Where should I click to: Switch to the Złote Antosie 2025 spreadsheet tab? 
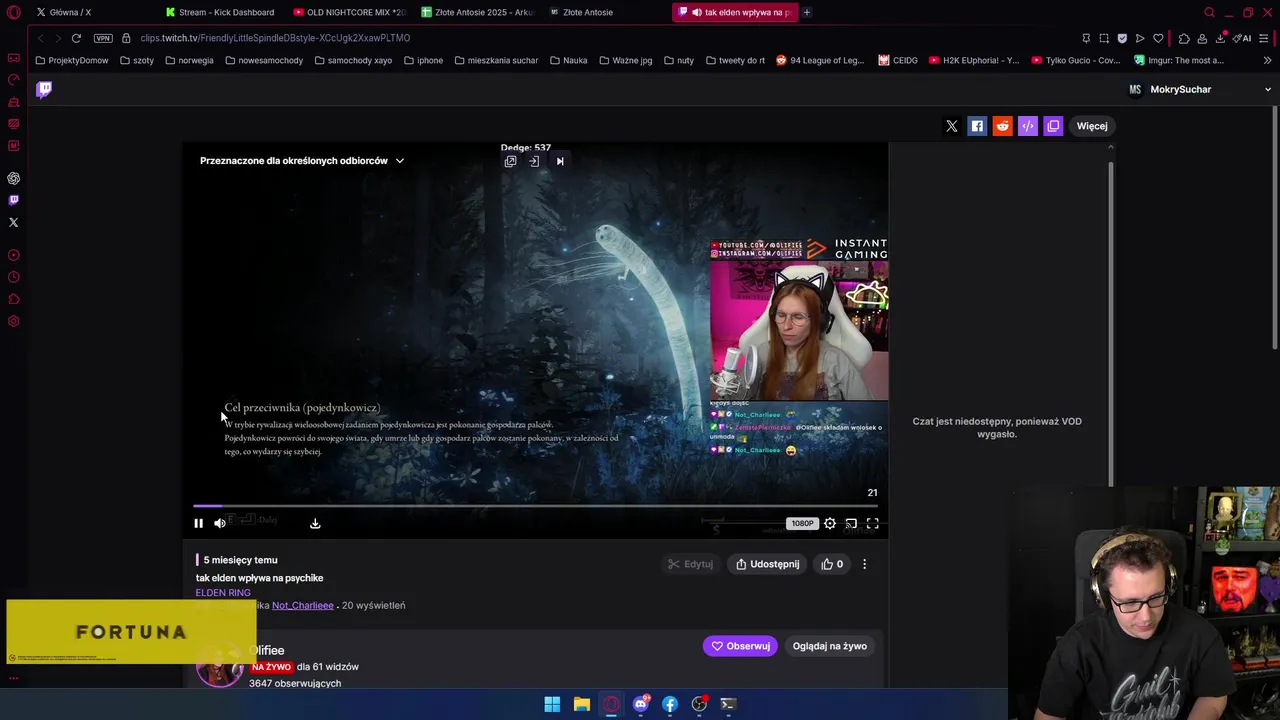[x=478, y=12]
